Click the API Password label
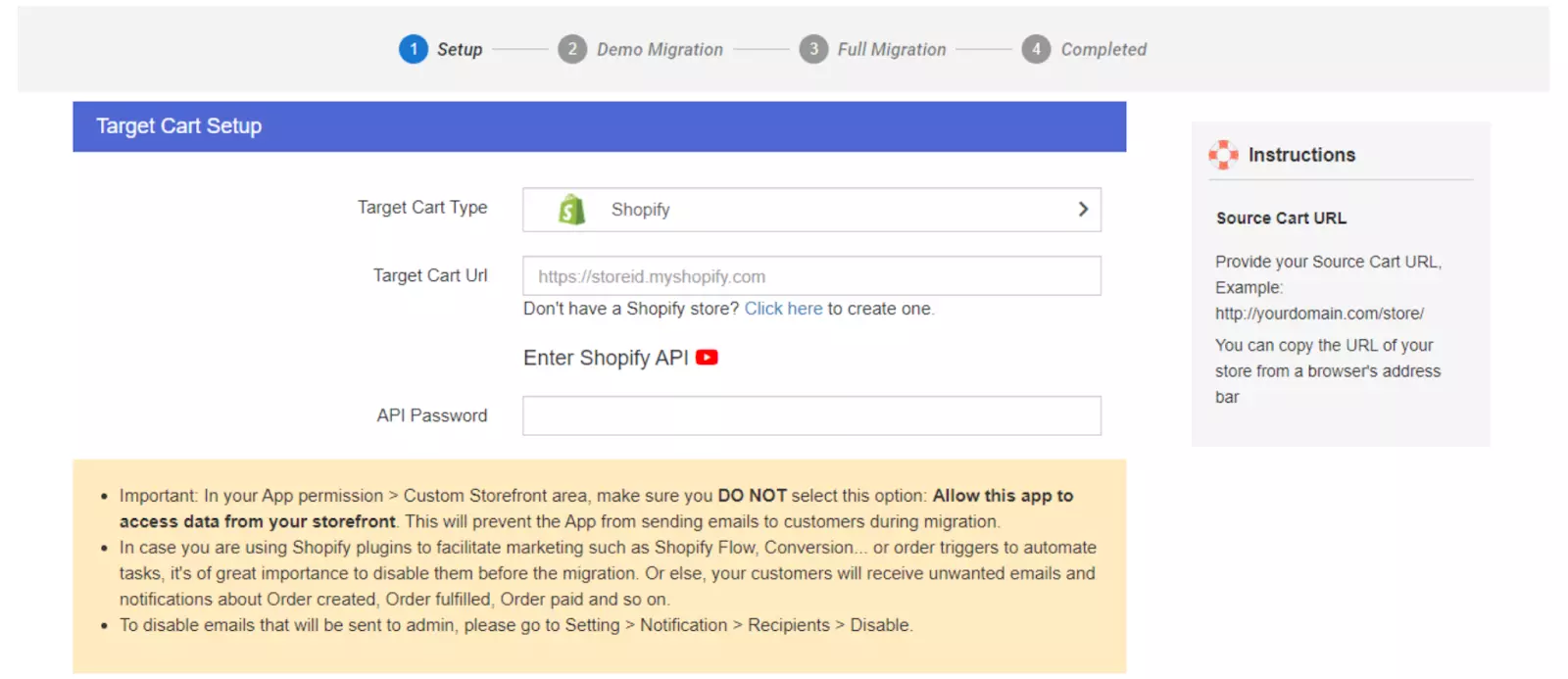Screen dimensions: 1568x679 coord(432,415)
